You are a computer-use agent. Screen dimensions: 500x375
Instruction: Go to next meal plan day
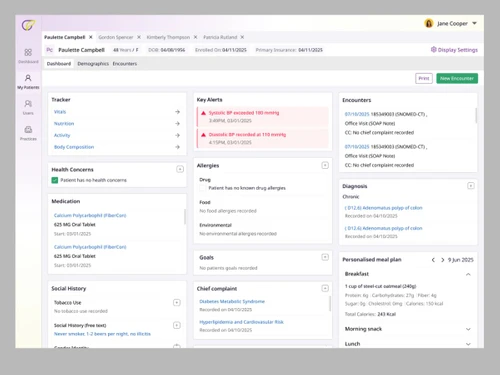pos(442,260)
